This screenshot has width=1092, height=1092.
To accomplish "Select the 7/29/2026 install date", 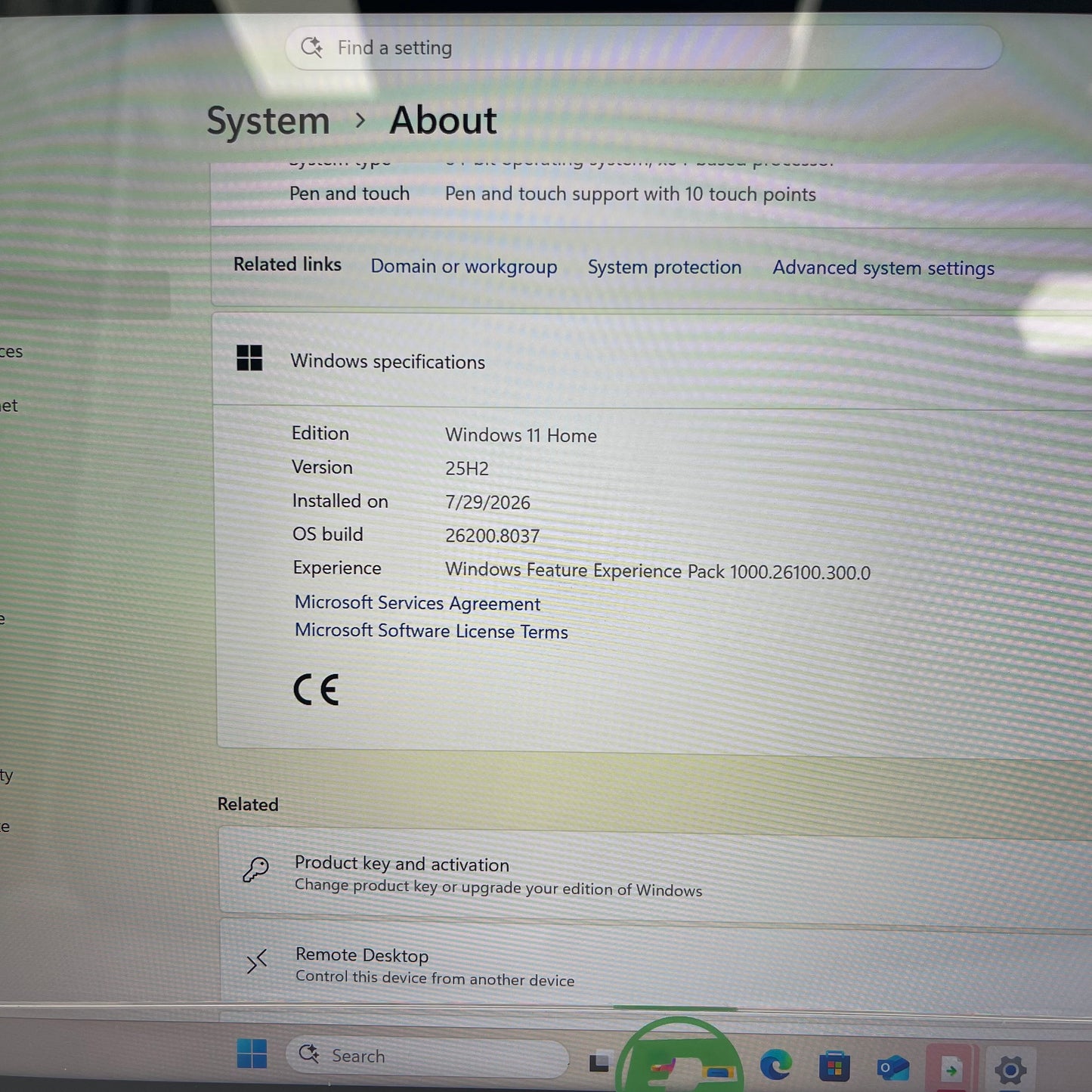I will [x=487, y=503].
